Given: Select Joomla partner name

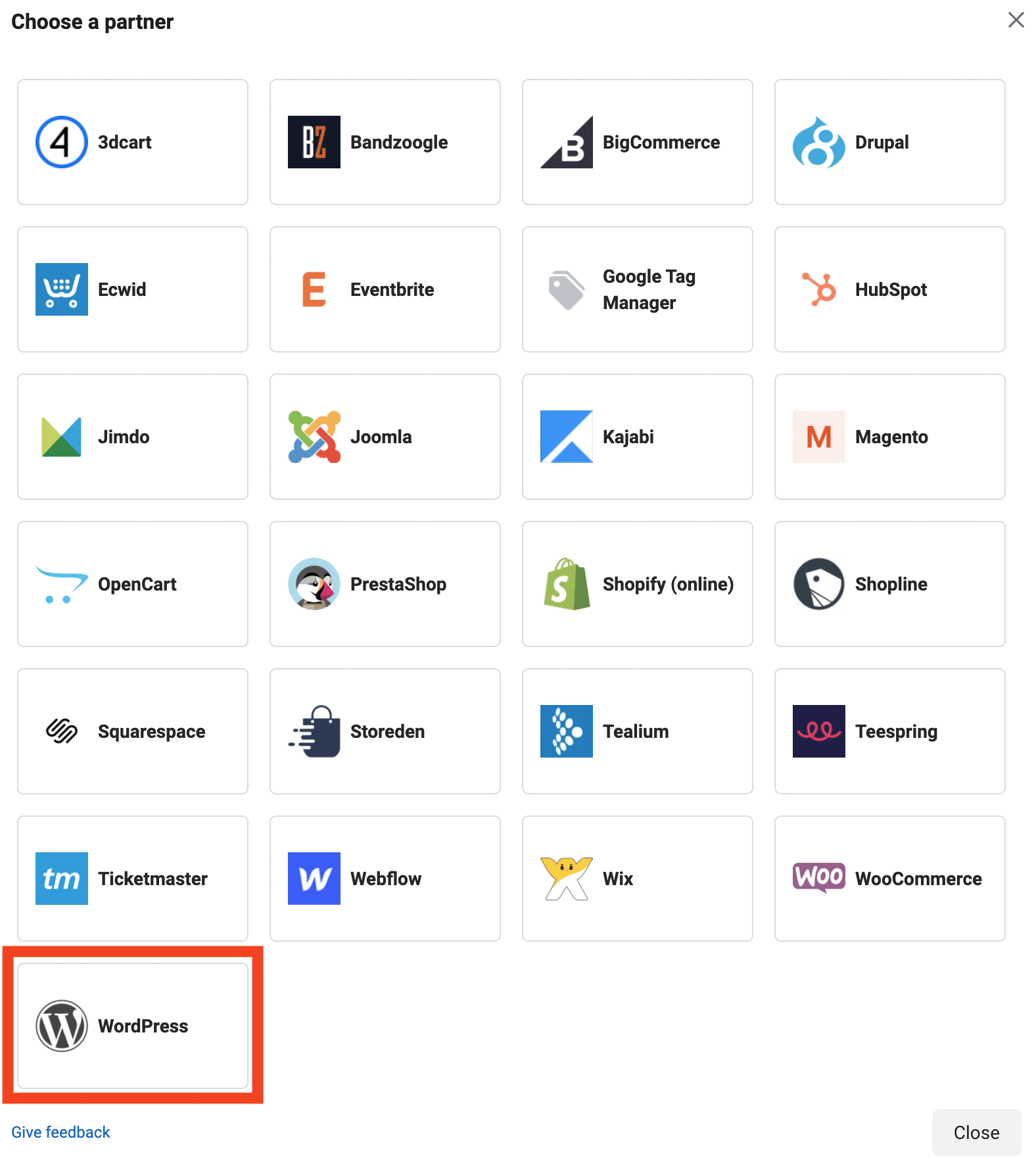Looking at the screenshot, I should coord(381,437).
